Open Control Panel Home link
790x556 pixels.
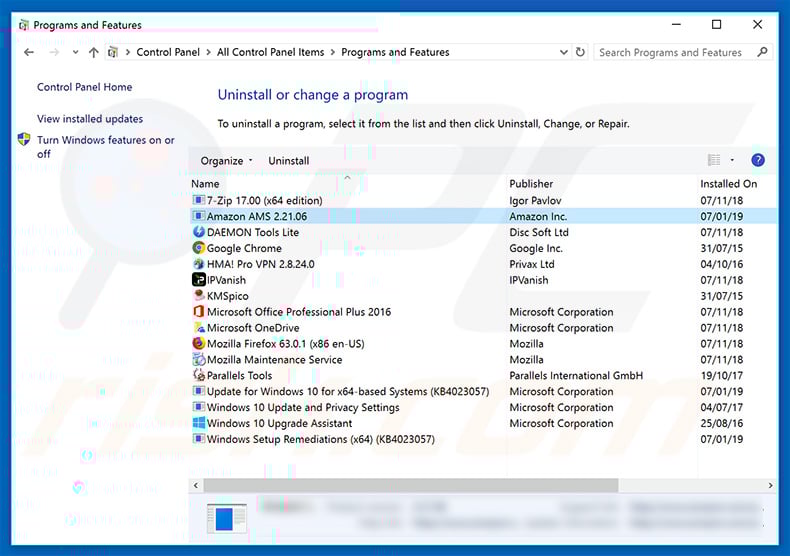point(85,87)
